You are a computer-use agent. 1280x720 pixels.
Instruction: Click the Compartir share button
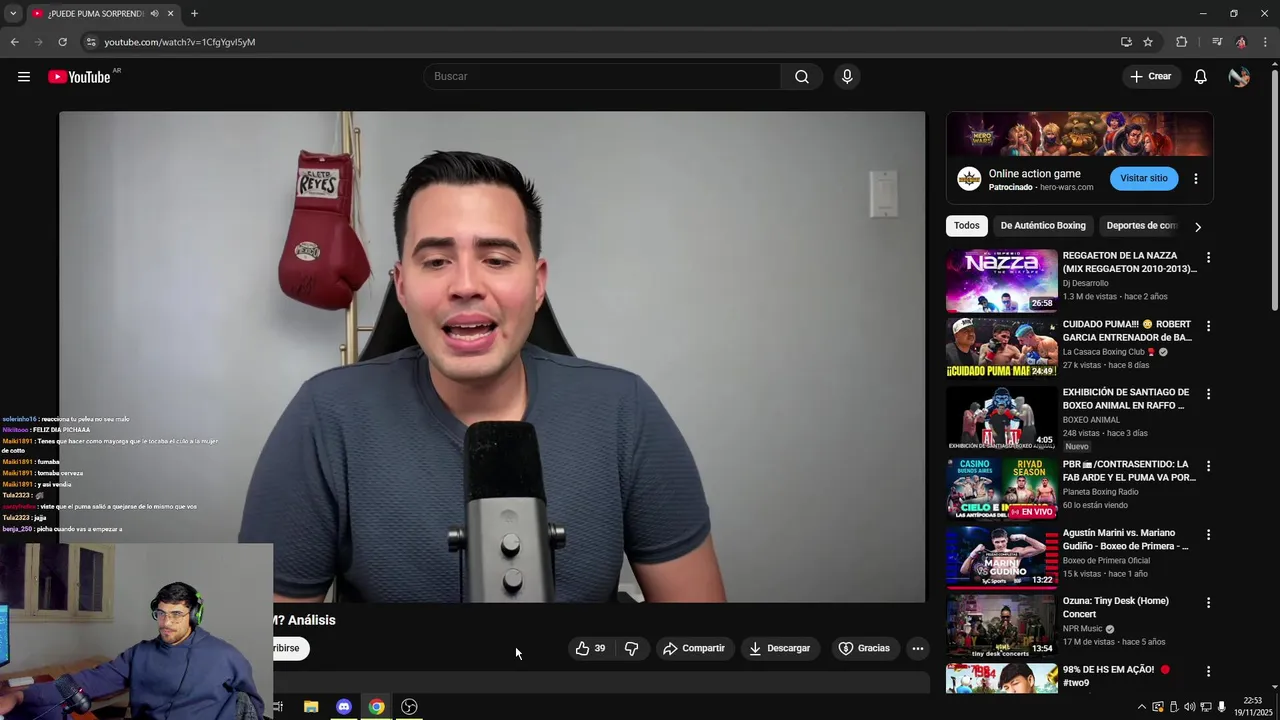[694, 648]
